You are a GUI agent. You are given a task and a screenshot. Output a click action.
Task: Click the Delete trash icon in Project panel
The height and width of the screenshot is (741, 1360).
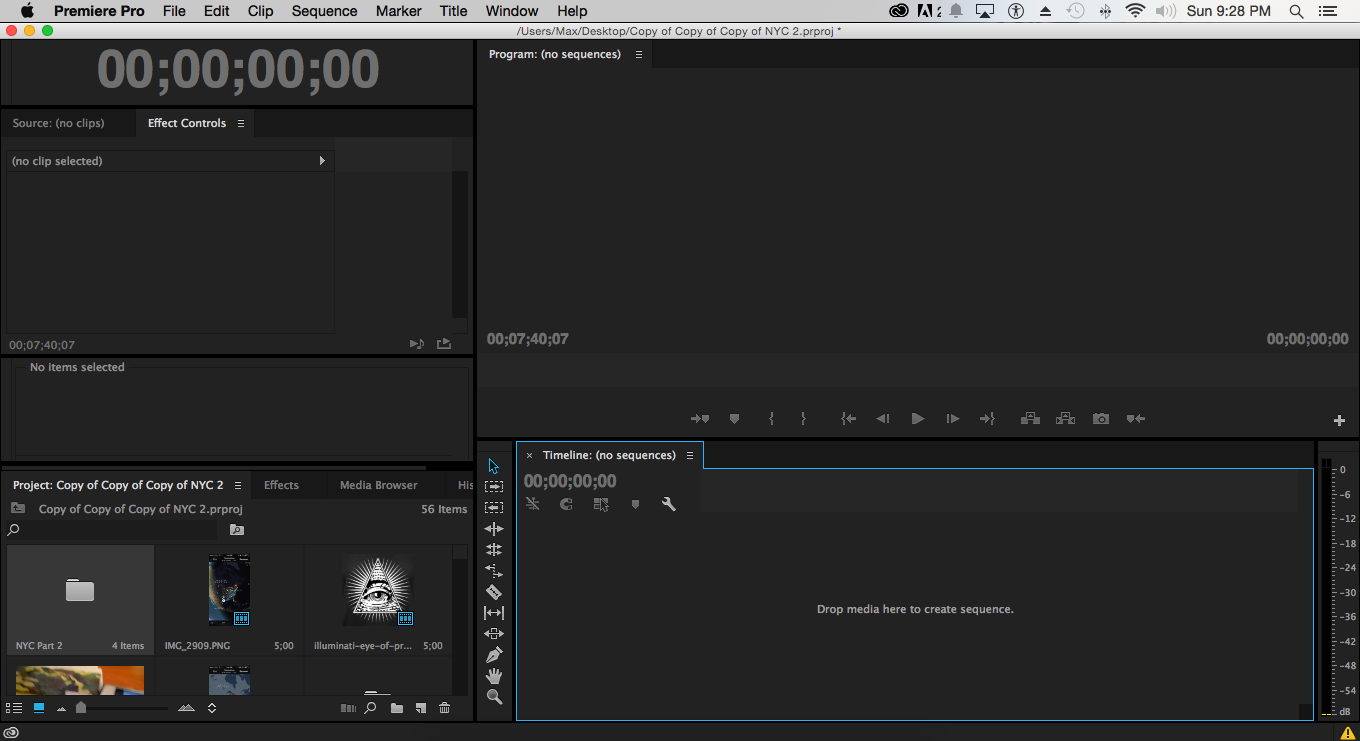click(445, 708)
